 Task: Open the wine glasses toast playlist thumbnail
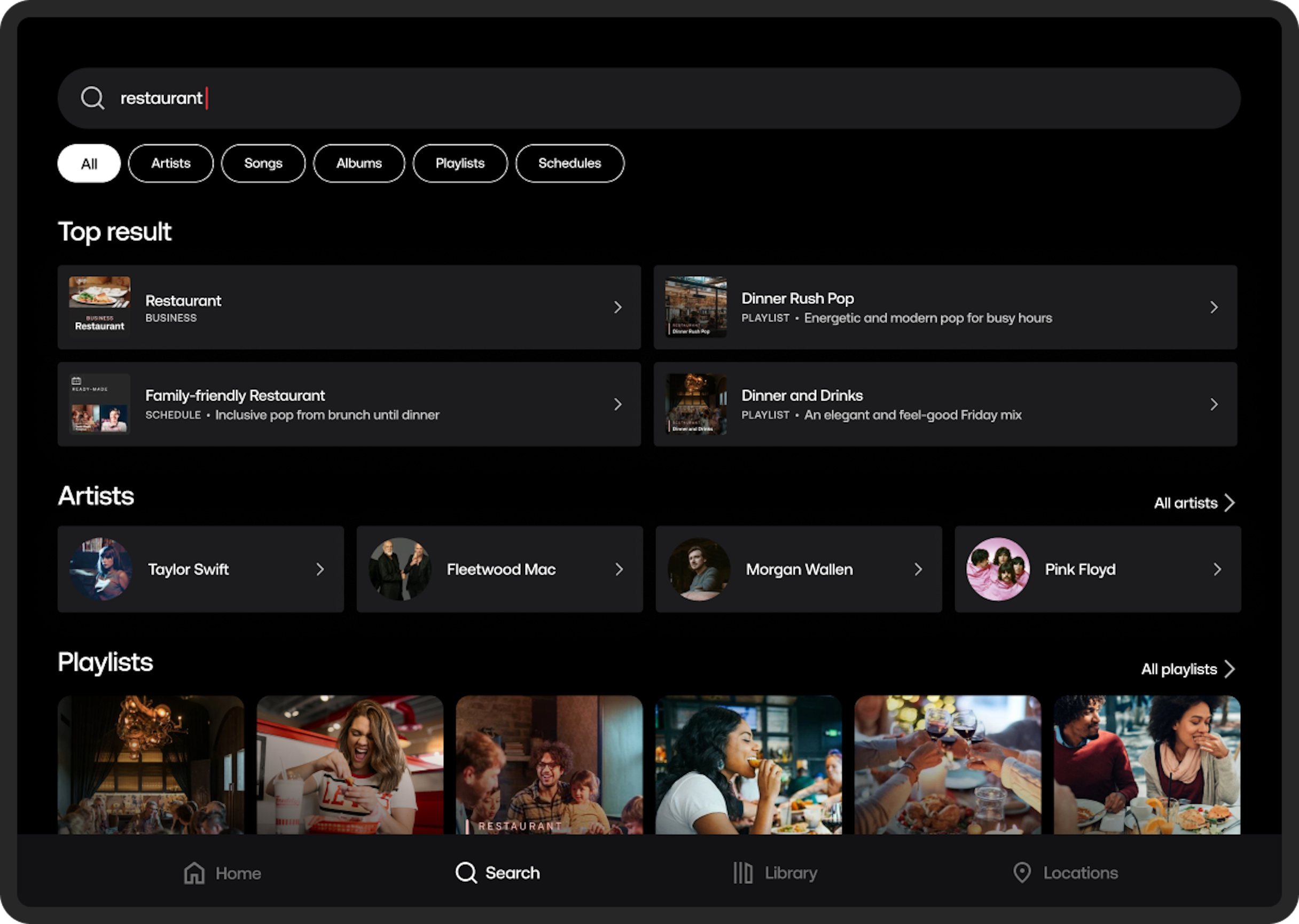948,765
